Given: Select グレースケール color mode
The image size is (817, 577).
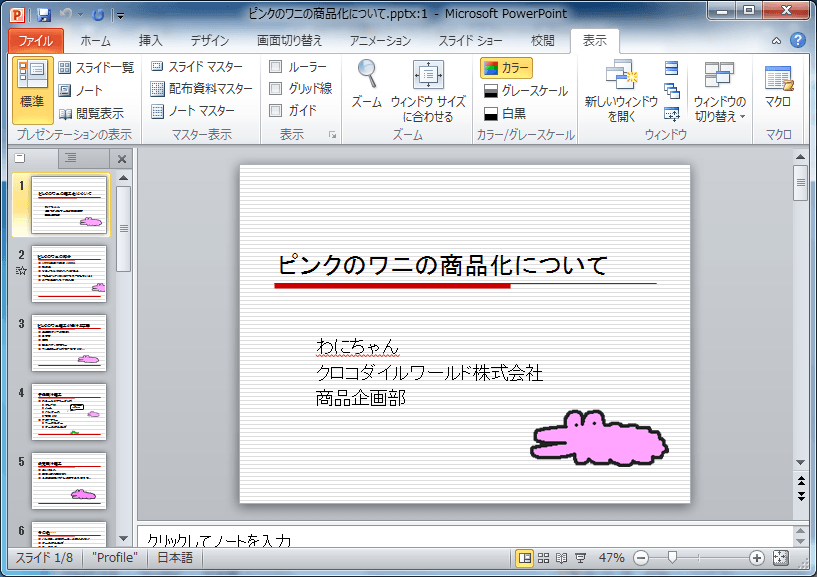Looking at the screenshot, I should click(x=525, y=91).
